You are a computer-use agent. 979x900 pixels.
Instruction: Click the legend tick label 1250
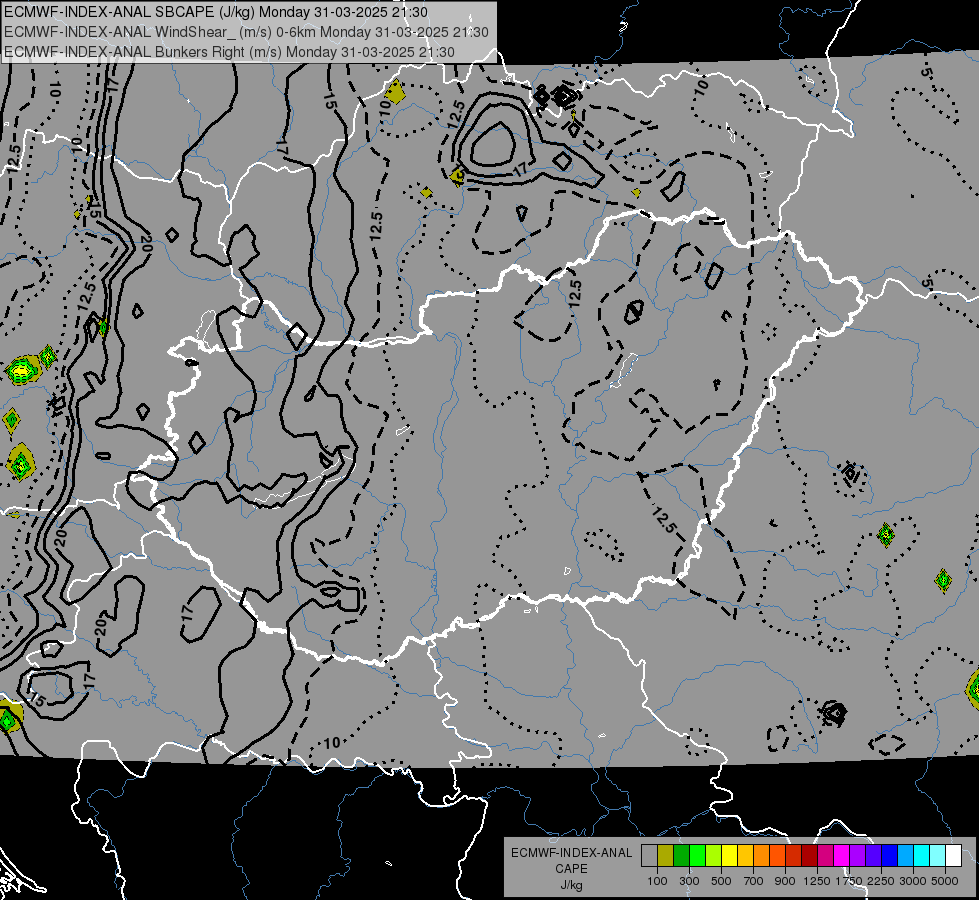(817, 881)
